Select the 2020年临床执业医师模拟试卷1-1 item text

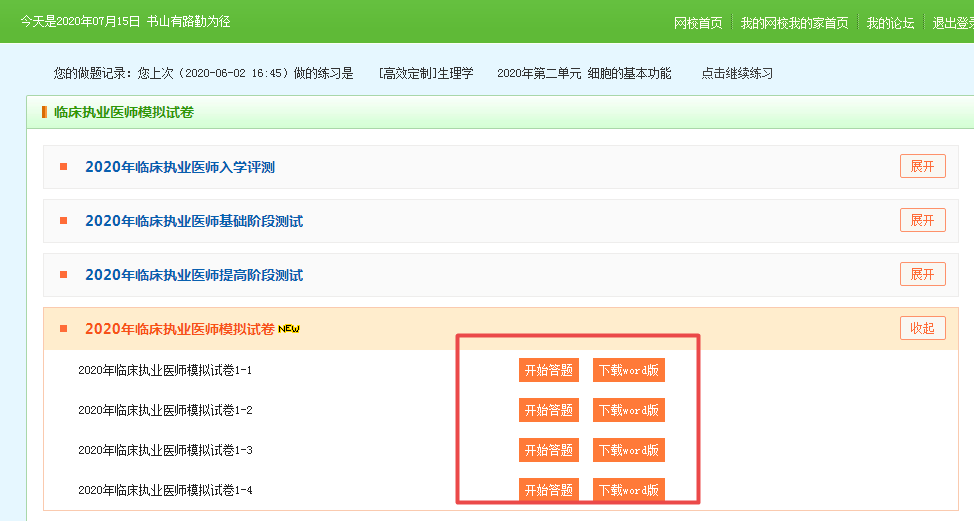[x=165, y=371]
